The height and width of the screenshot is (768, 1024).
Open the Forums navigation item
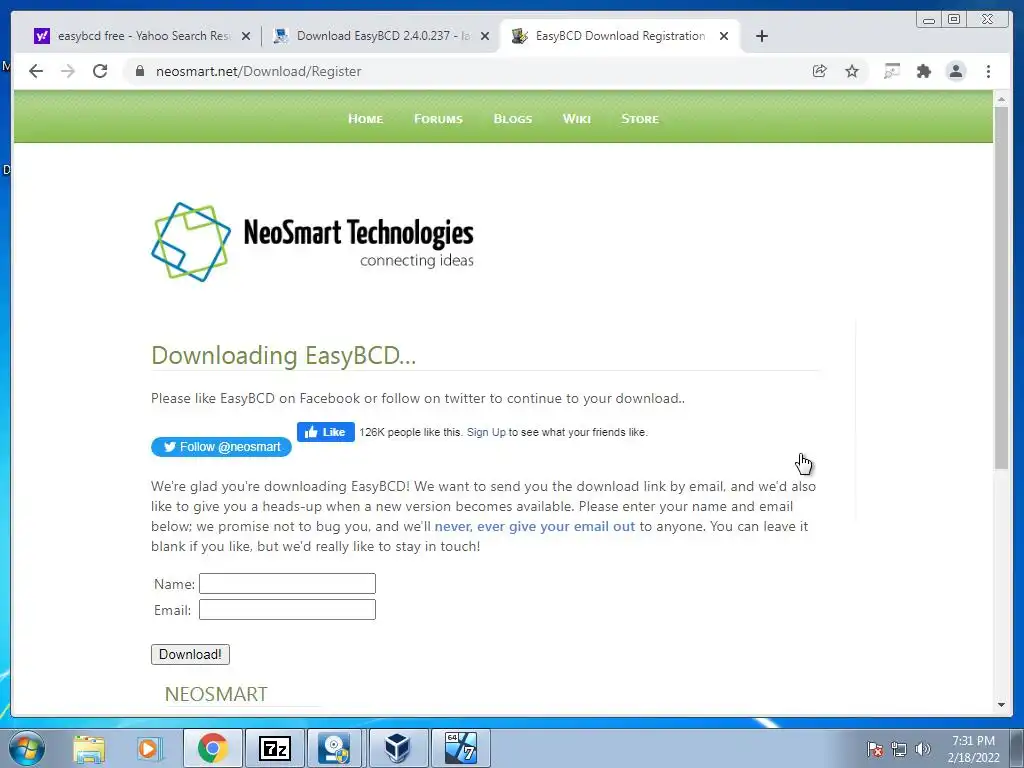[x=438, y=119]
